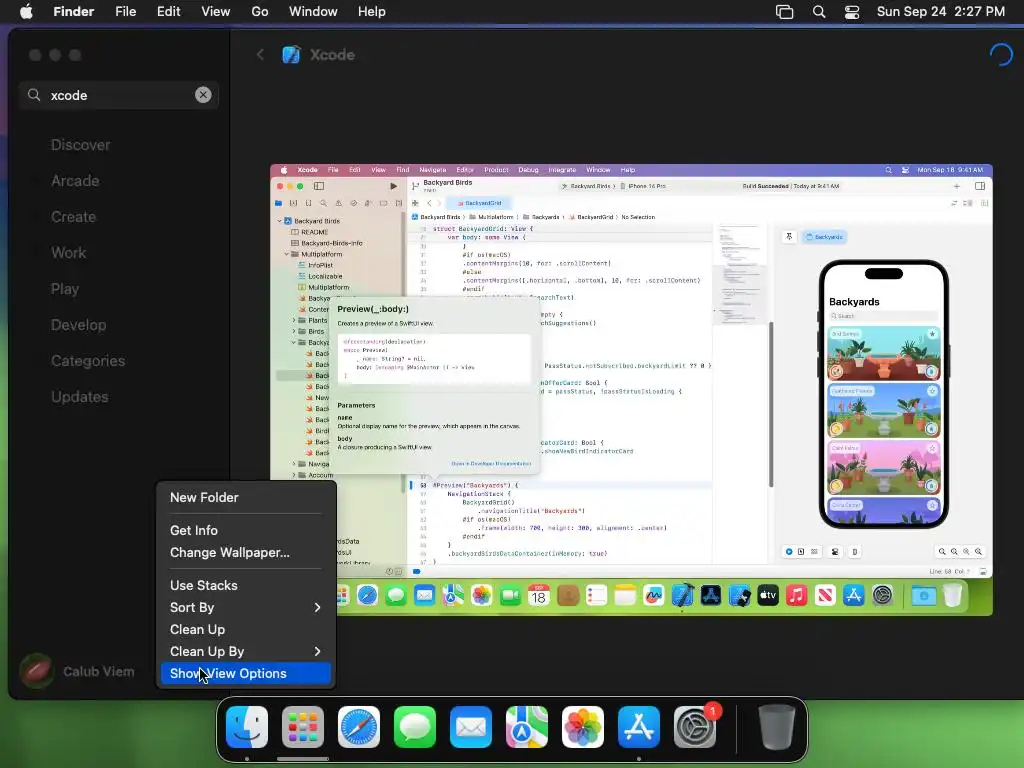Open the Apple menu
1024x768 pixels.
(26, 12)
